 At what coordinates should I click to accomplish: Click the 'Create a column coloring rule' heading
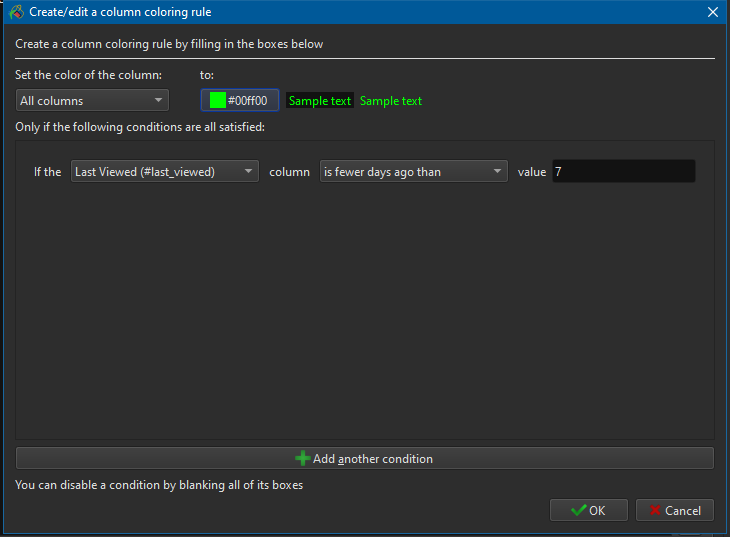coord(169,44)
